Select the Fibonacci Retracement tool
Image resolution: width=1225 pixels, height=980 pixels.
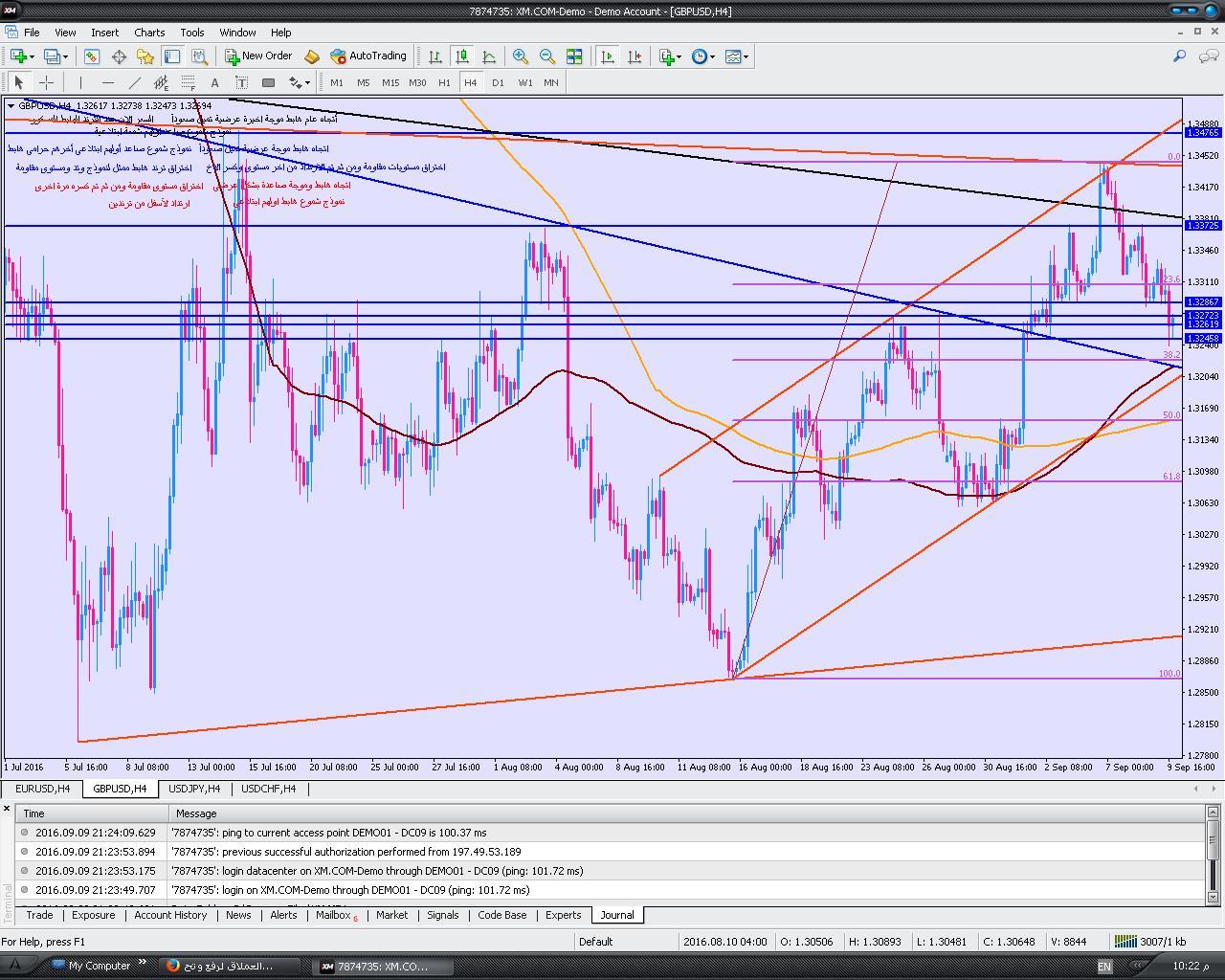point(188,82)
